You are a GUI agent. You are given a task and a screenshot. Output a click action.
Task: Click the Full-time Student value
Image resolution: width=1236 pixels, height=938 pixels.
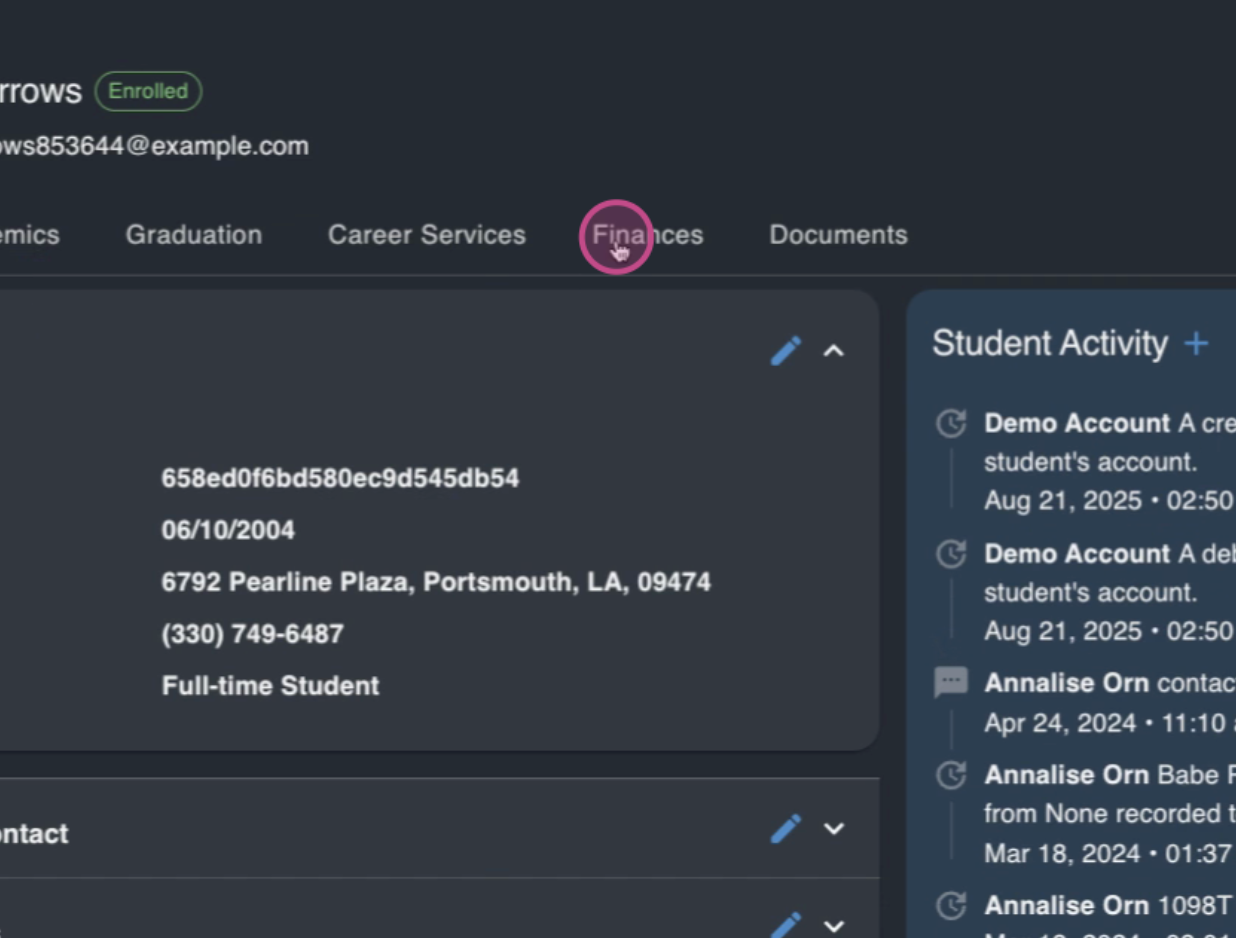pyautogui.click(x=270, y=686)
